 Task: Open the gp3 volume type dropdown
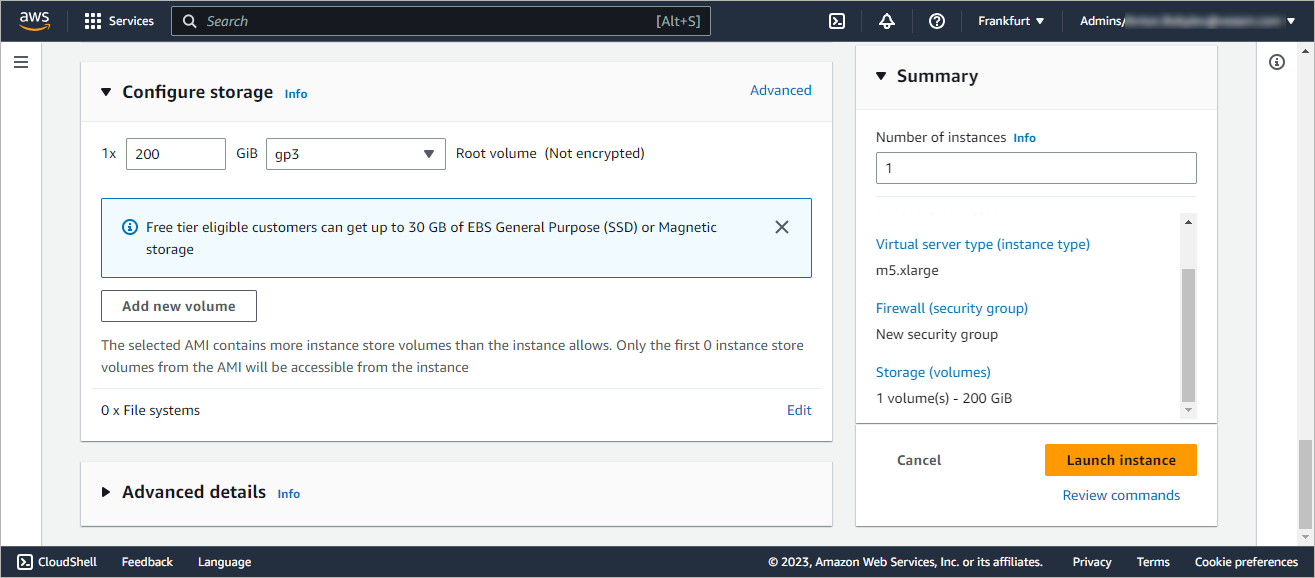pos(356,154)
